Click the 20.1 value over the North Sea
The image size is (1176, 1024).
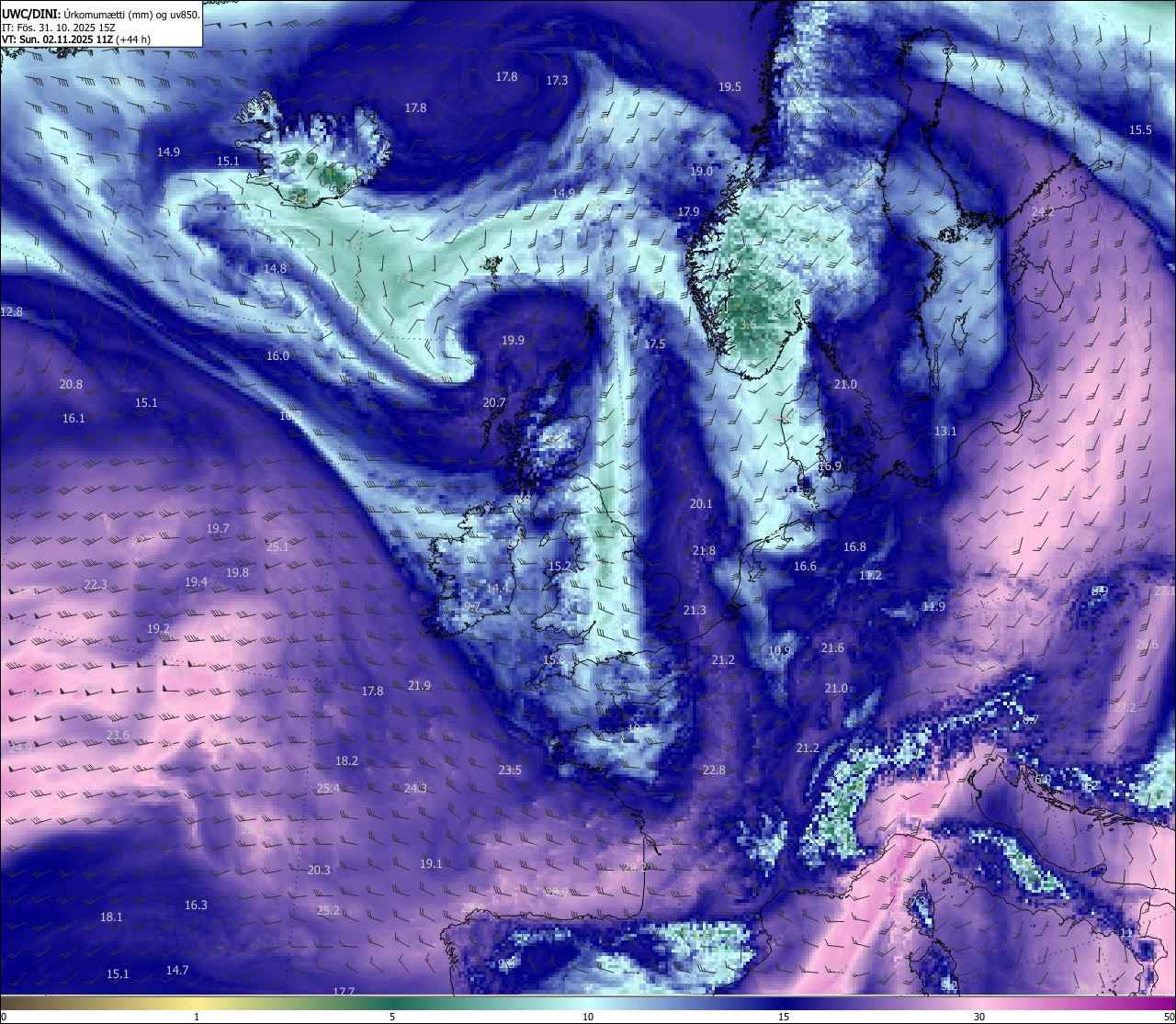[701, 504]
